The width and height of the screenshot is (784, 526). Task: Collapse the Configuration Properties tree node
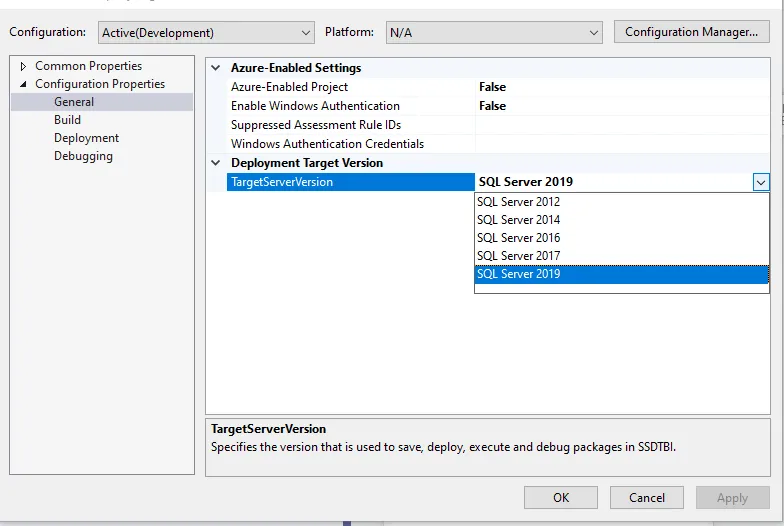tap(23, 84)
